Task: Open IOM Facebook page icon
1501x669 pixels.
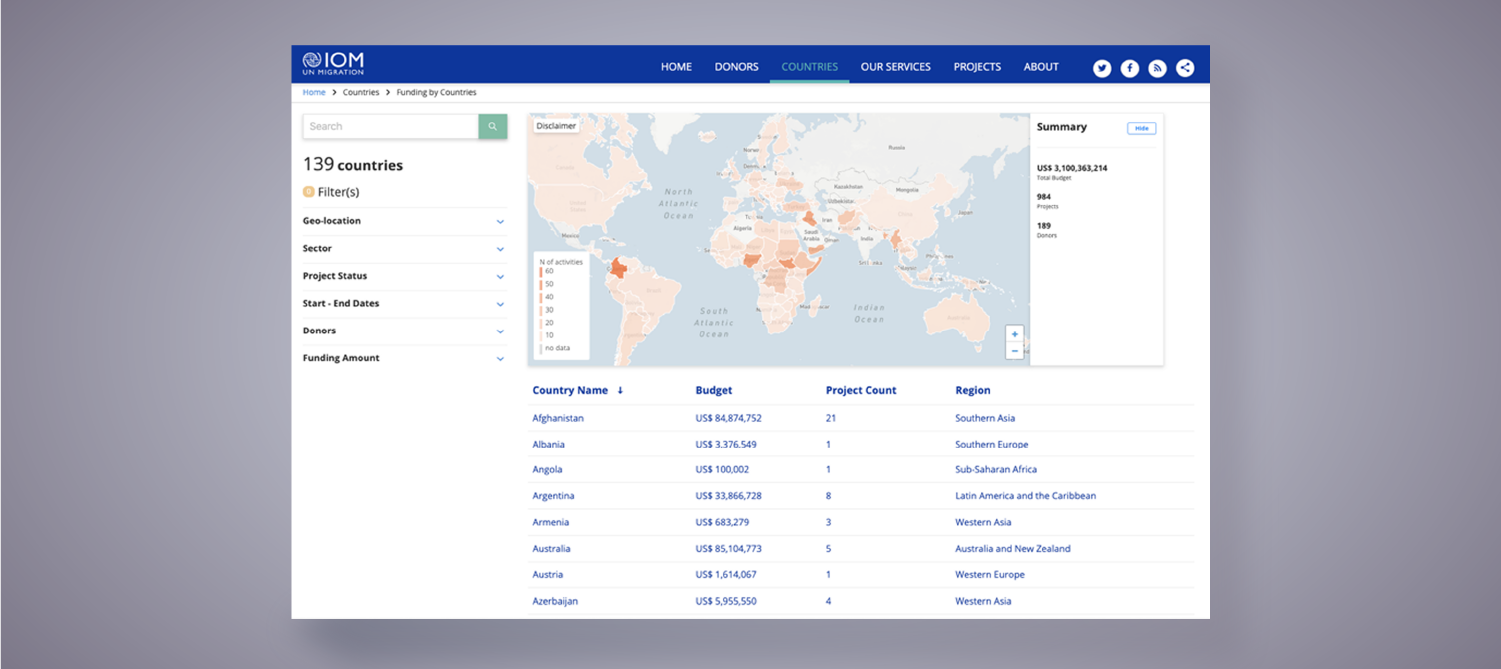Action: coord(1130,68)
